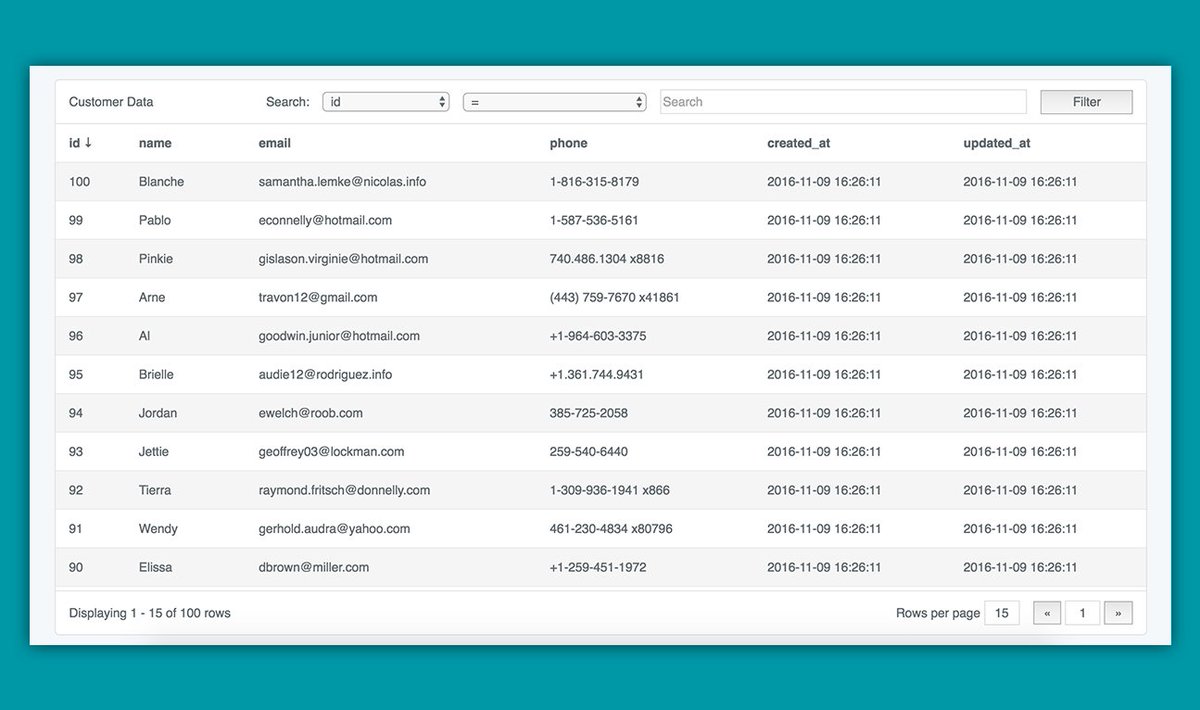The height and width of the screenshot is (710, 1200).
Task: Select phone 1-309-936-1941 x866
Action: [610, 490]
